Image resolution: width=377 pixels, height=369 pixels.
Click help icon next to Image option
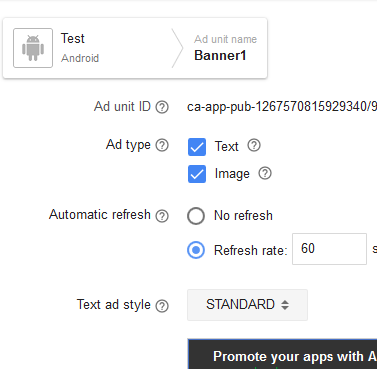pos(265,173)
